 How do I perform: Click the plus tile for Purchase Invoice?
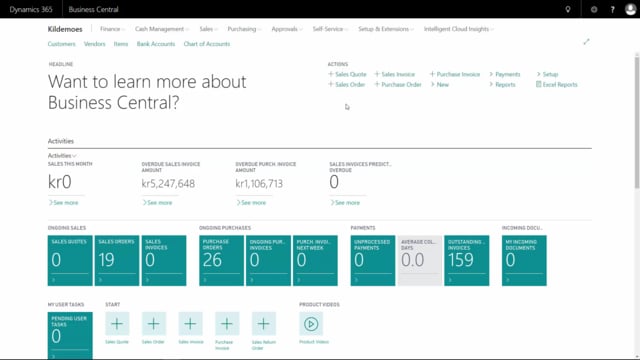pyautogui.click(x=227, y=324)
